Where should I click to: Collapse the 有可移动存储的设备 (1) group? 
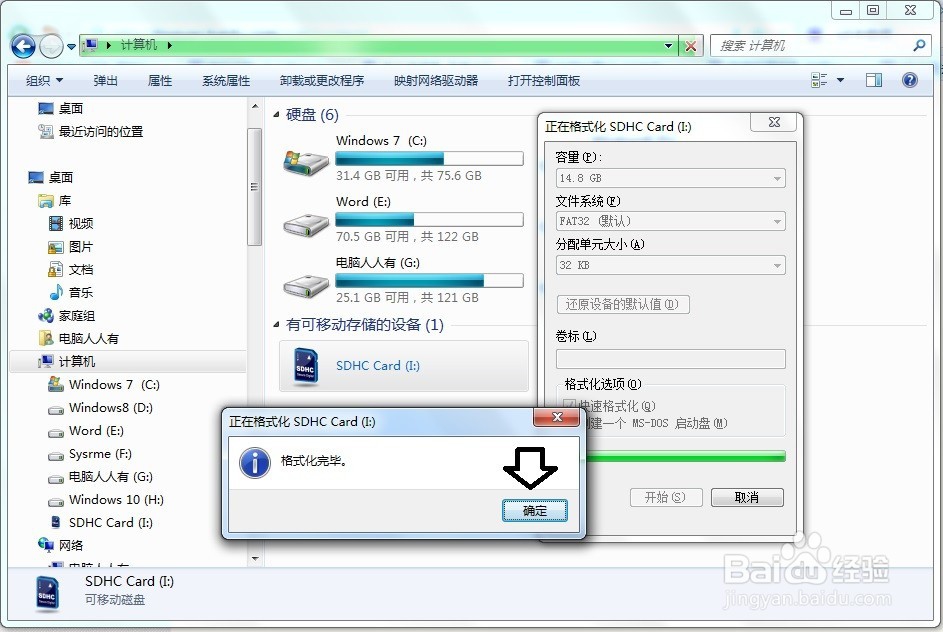click(276, 325)
